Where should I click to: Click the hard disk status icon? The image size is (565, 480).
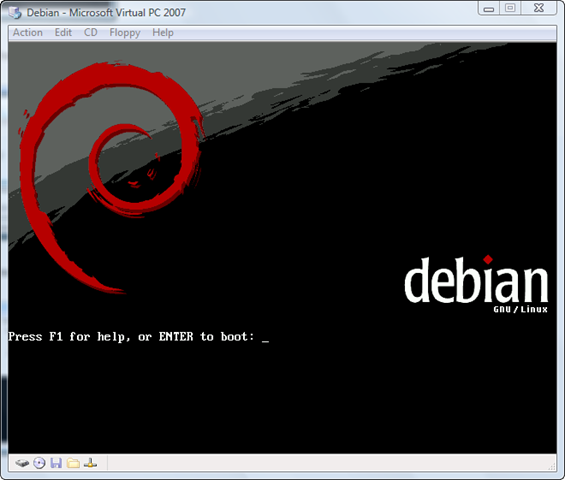coord(22,463)
